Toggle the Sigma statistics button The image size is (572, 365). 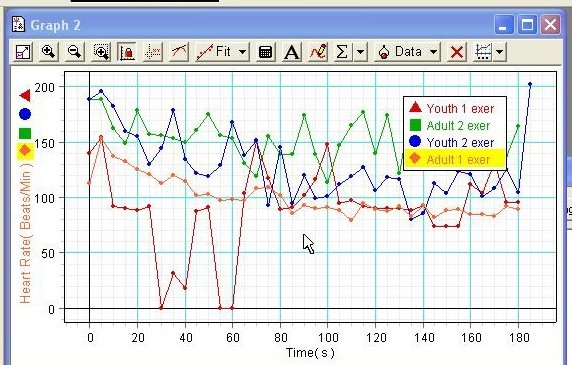pos(342,52)
